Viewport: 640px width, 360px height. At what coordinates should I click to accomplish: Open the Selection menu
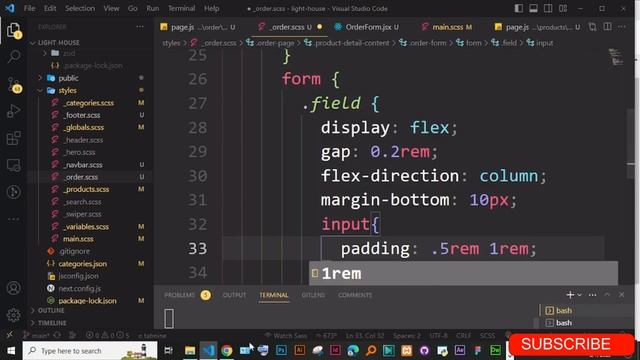coord(80,8)
